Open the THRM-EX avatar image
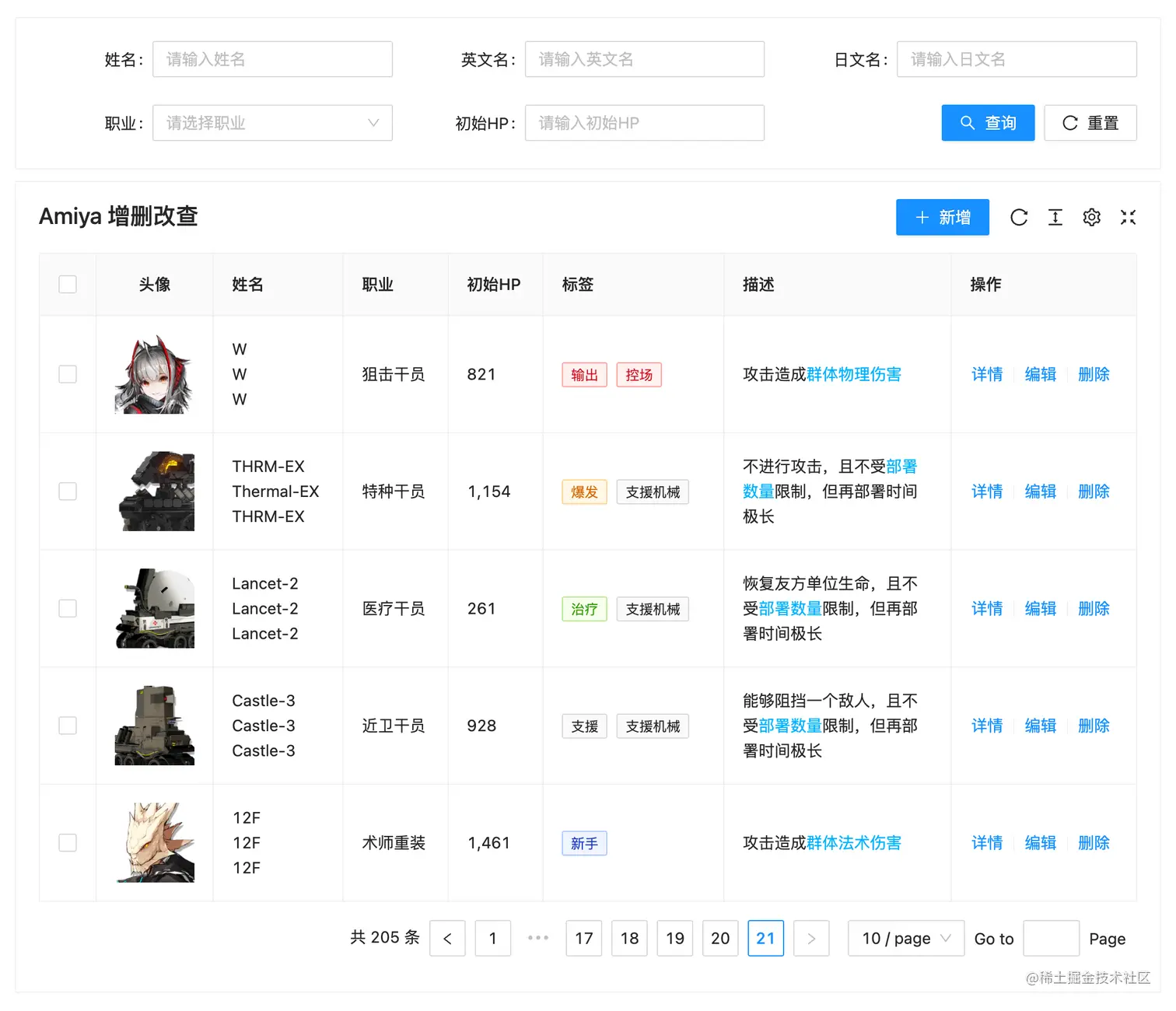This screenshot has height=1011, width=1176. coord(155,492)
